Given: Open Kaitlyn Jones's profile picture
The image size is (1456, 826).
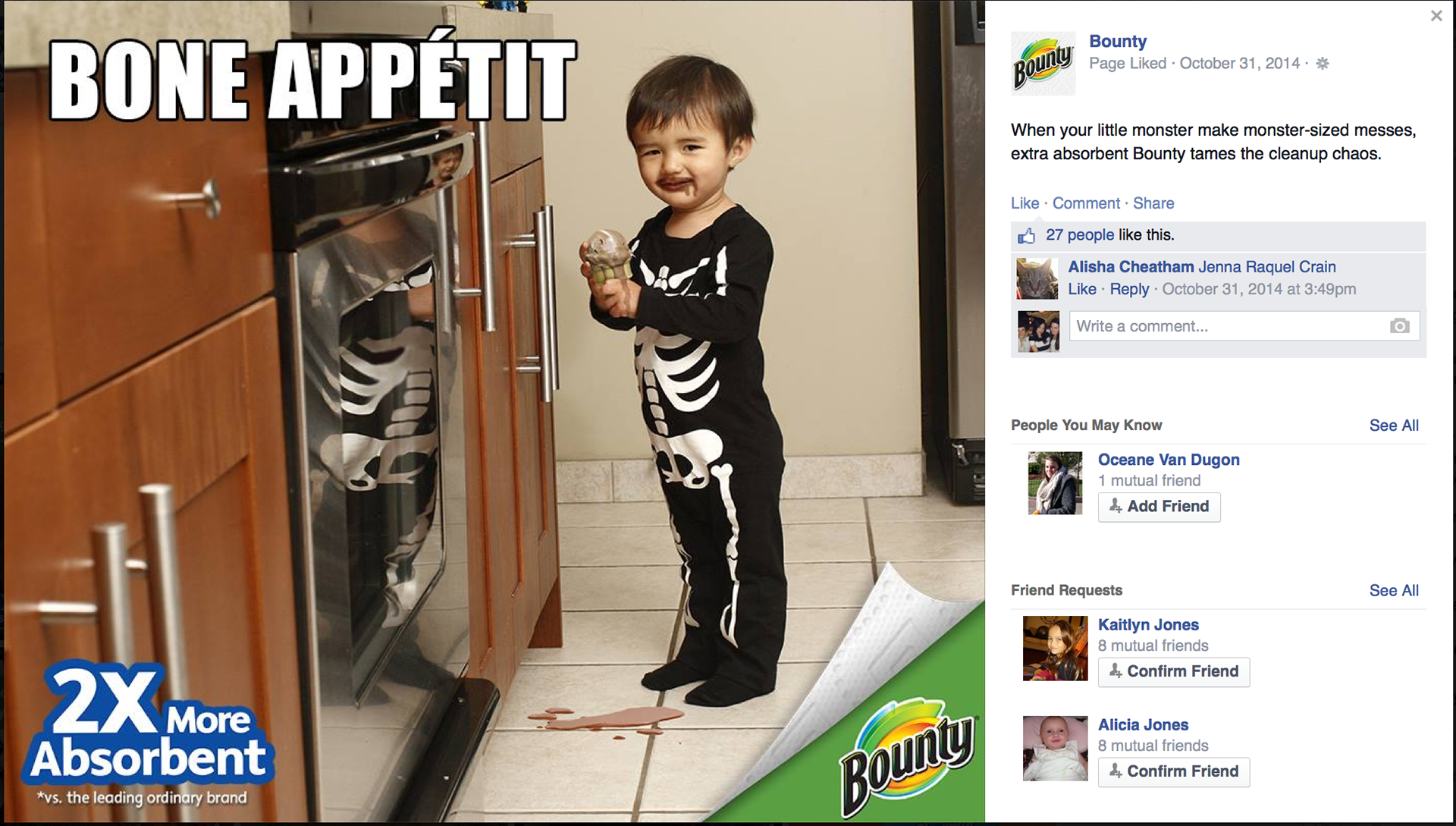Looking at the screenshot, I should point(1055,649).
